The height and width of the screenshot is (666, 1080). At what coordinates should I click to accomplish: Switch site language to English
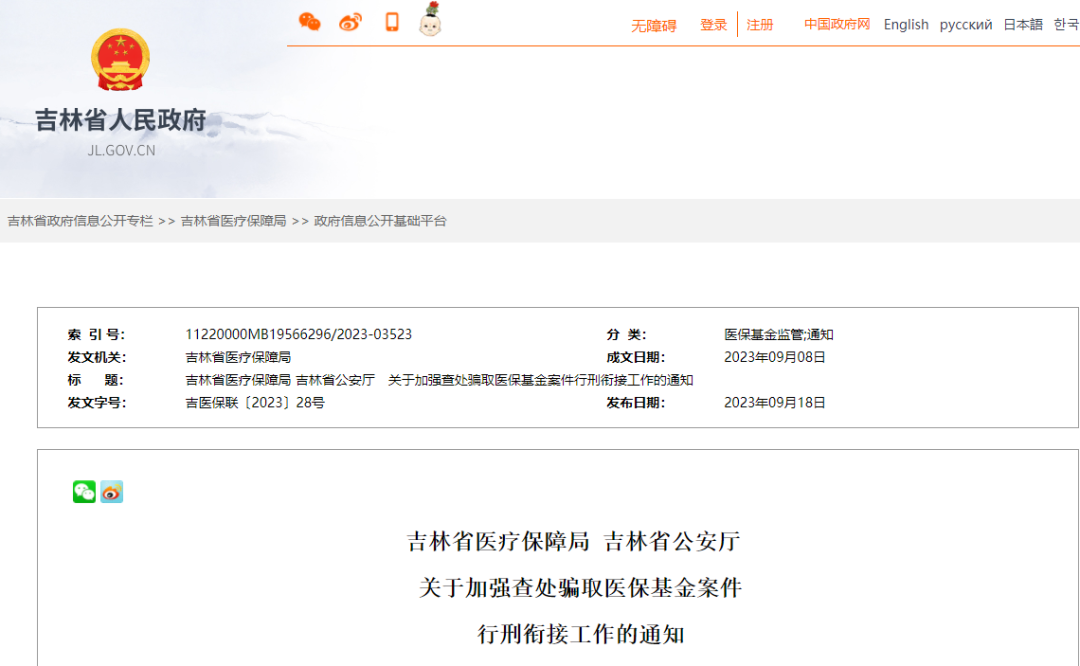(x=906, y=25)
